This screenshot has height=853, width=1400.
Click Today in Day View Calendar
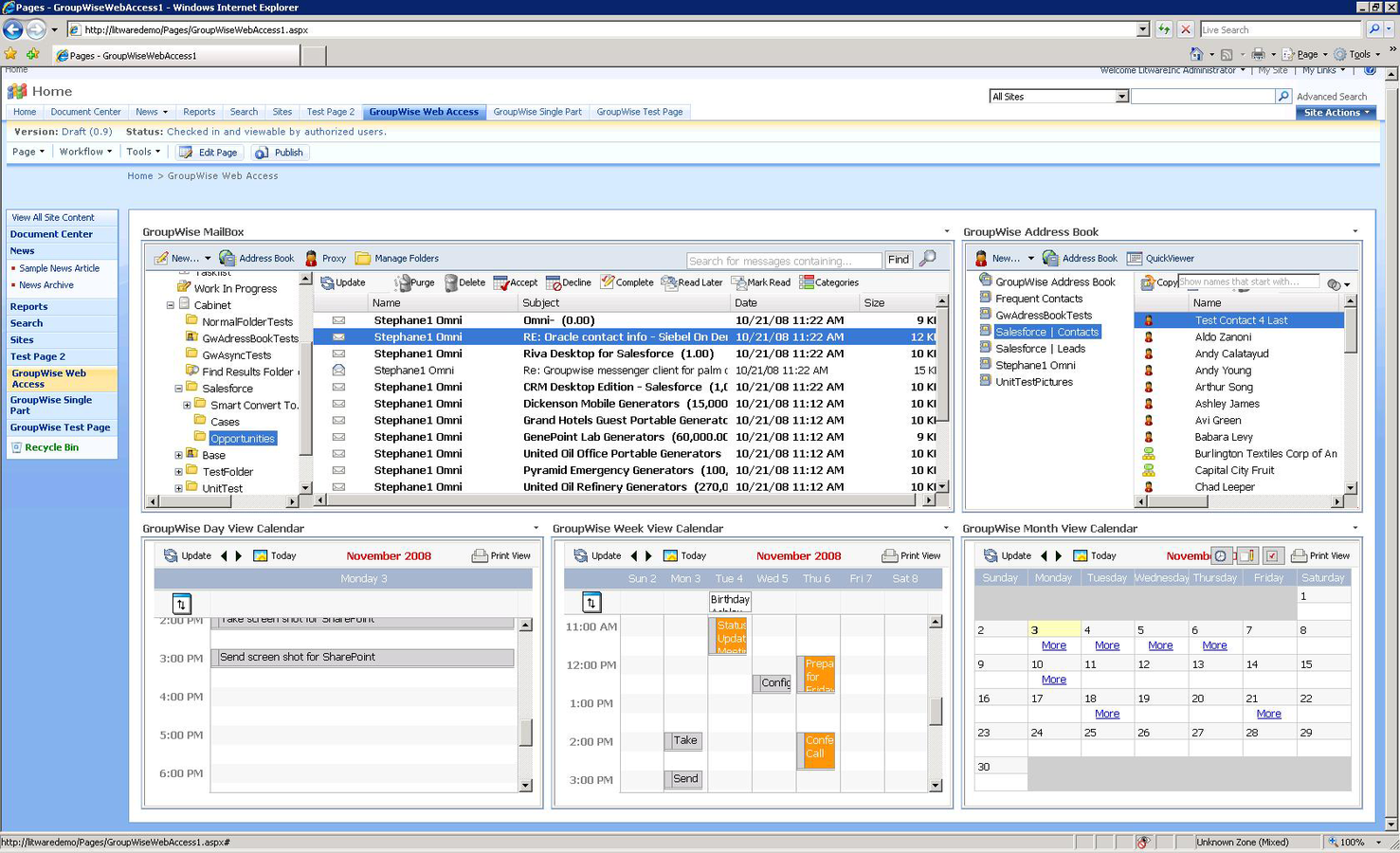(x=274, y=555)
